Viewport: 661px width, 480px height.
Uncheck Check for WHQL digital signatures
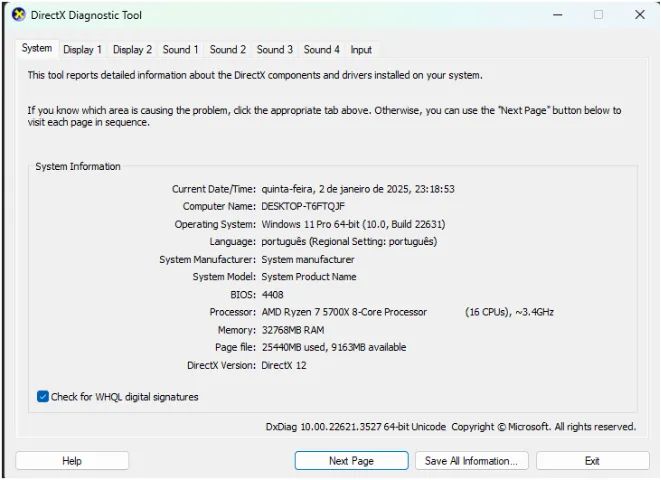click(x=43, y=397)
